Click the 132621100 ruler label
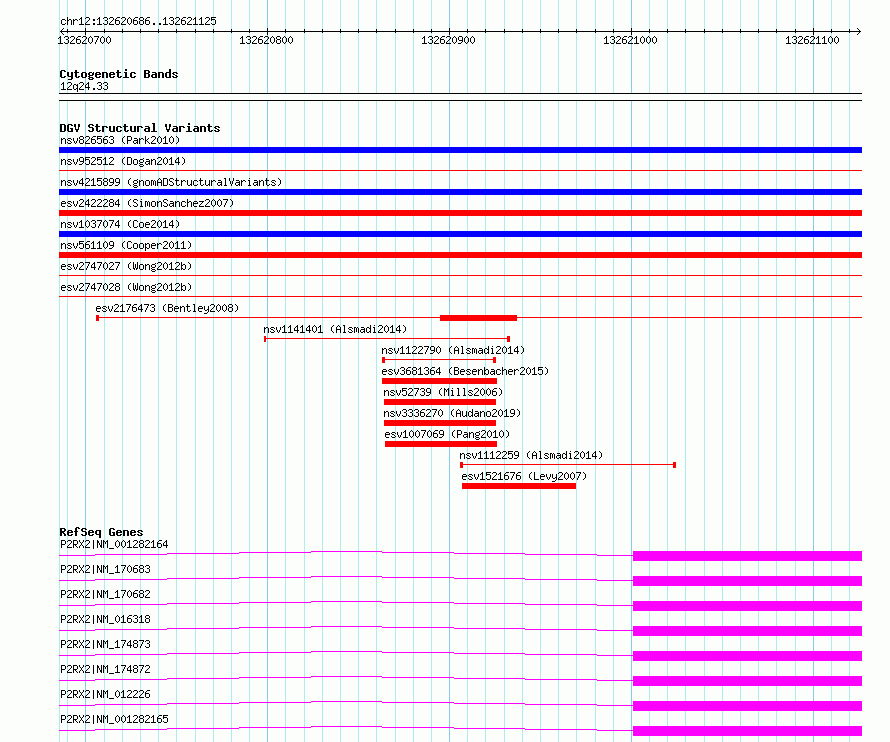This screenshot has width=890, height=742. click(x=812, y=40)
